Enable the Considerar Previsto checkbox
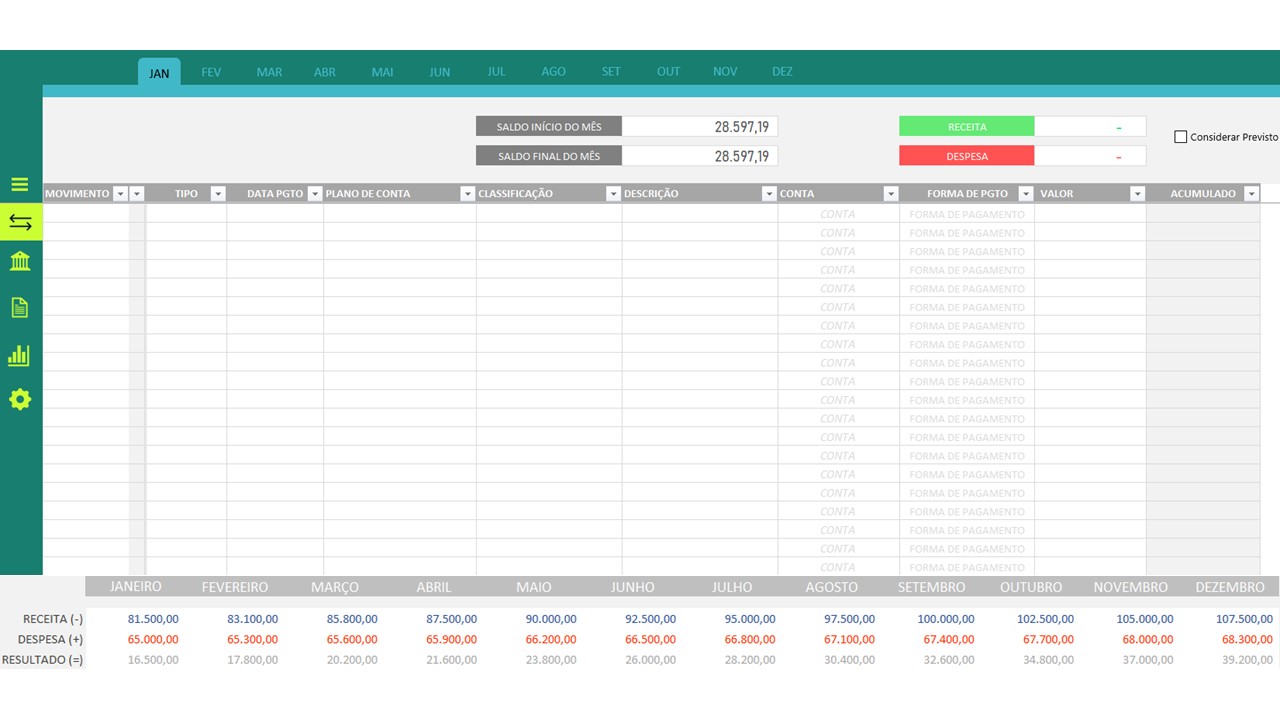1280x720 pixels. pyautogui.click(x=1181, y=137)
